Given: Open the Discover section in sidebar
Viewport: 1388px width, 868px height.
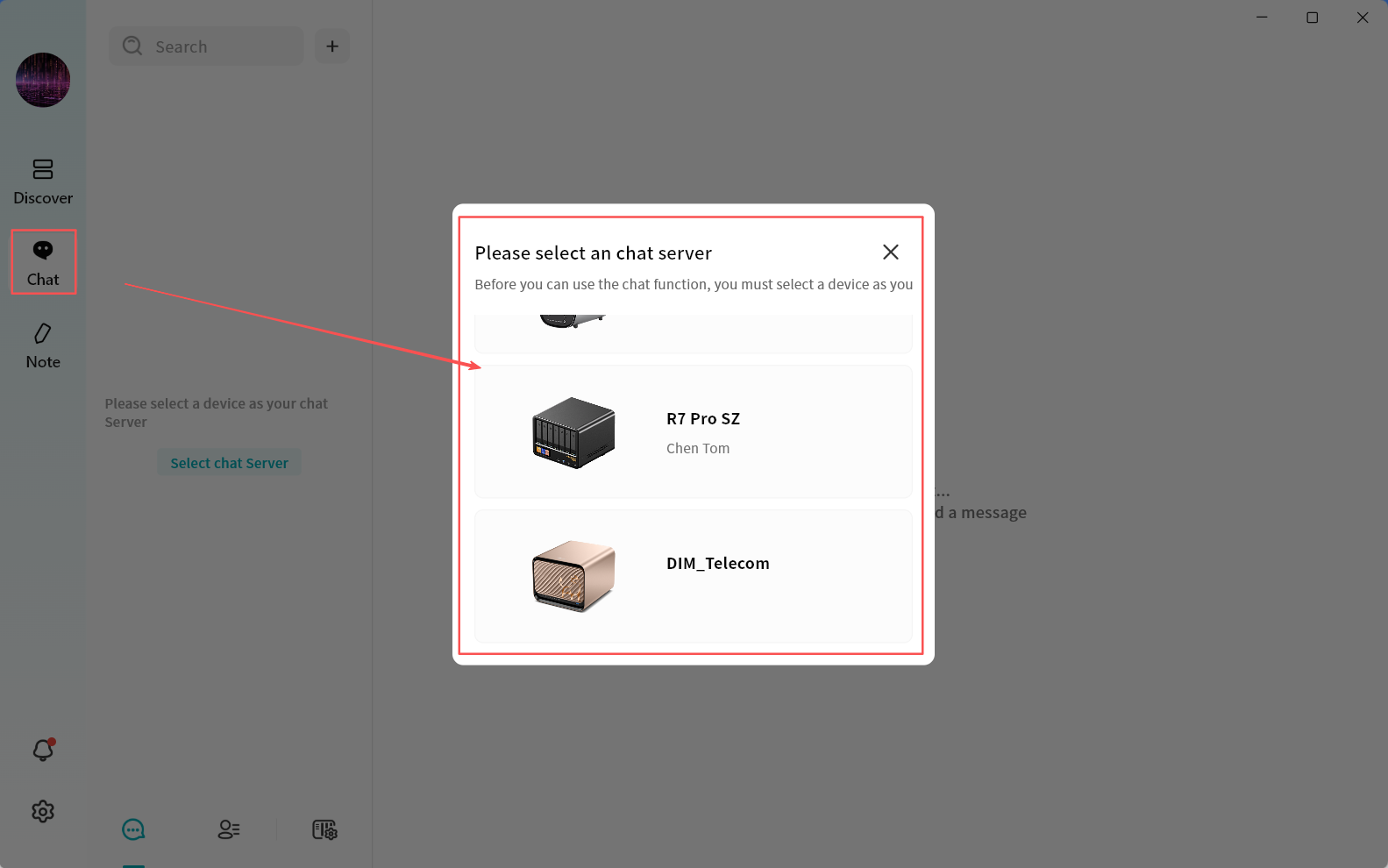Looking at the screenshot, I should coord(43,181).
